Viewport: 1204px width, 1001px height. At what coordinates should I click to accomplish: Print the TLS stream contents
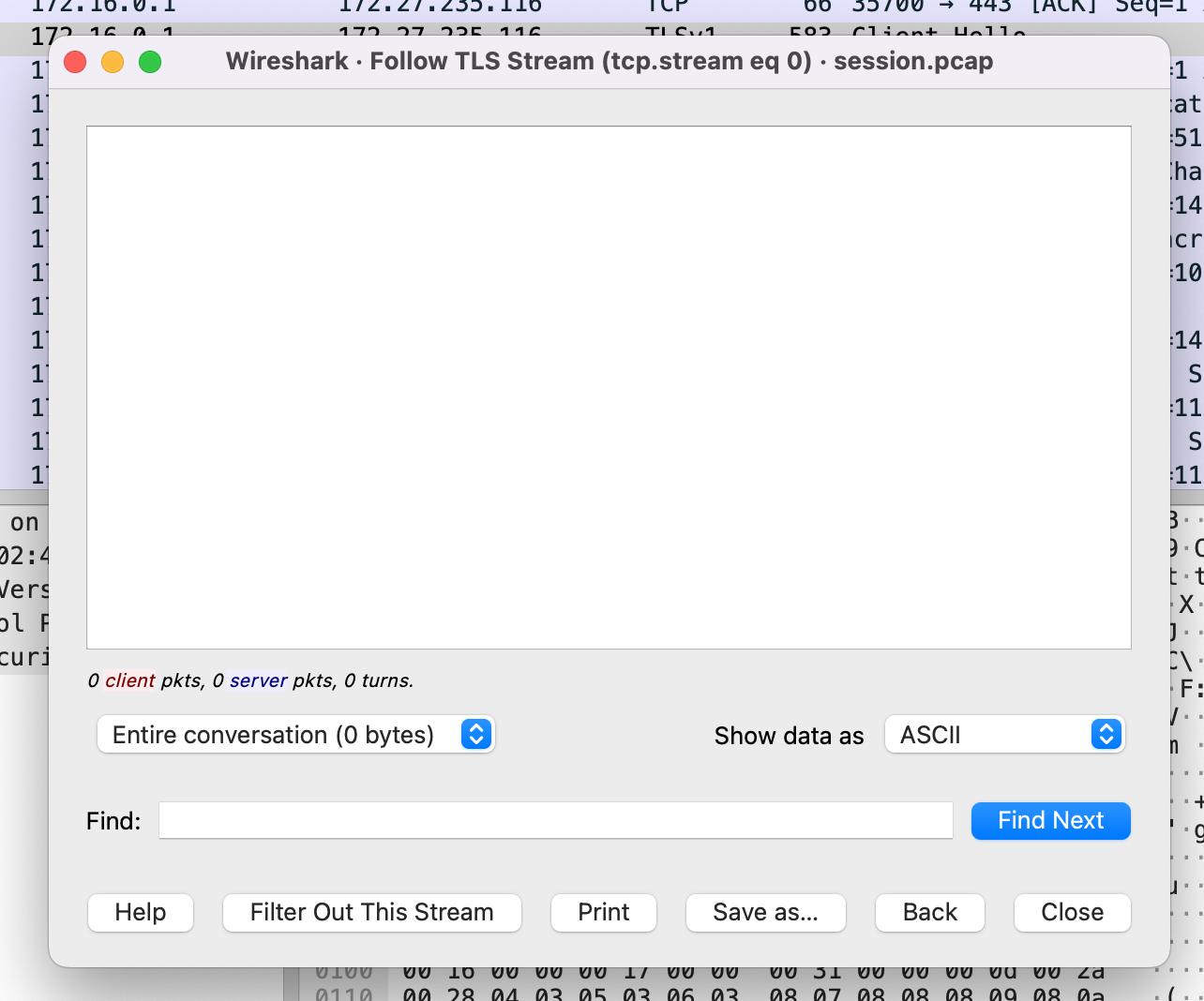(604, 912)
